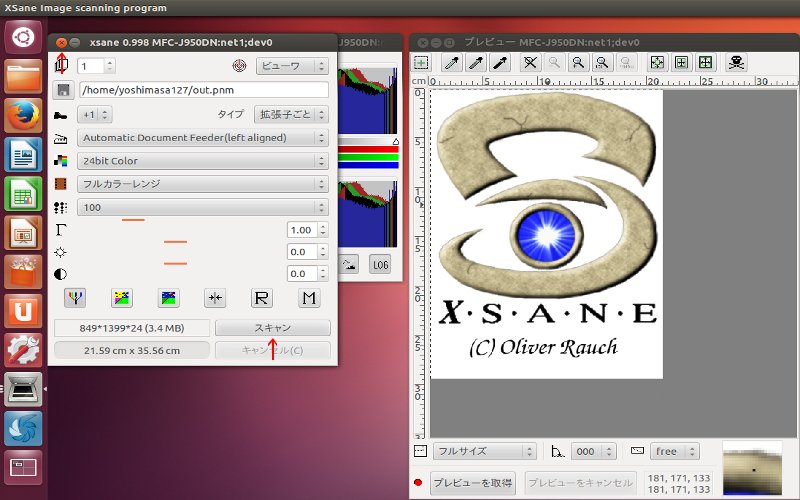Image resolution: width=800 pixels, height=500 pixels.
Task: Open the workspace switcher in the launcher
Action: (23, 467)
